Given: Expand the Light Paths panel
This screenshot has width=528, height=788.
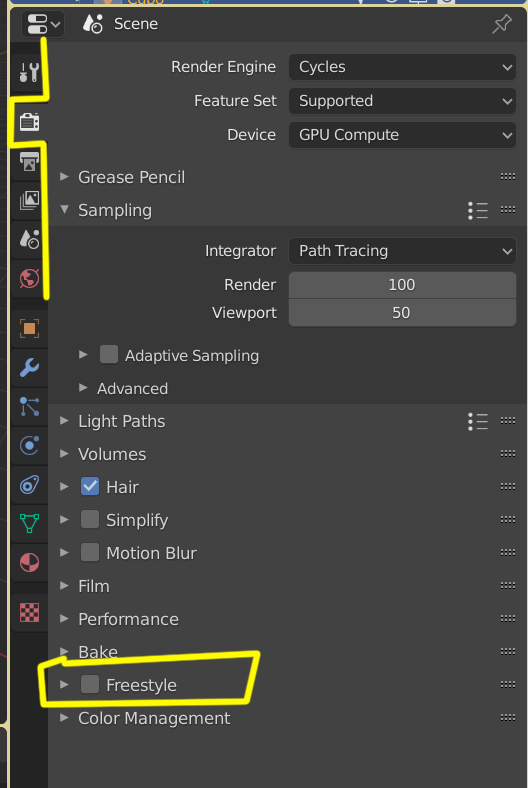Looking at the screenshot, I should click(122, 421).
